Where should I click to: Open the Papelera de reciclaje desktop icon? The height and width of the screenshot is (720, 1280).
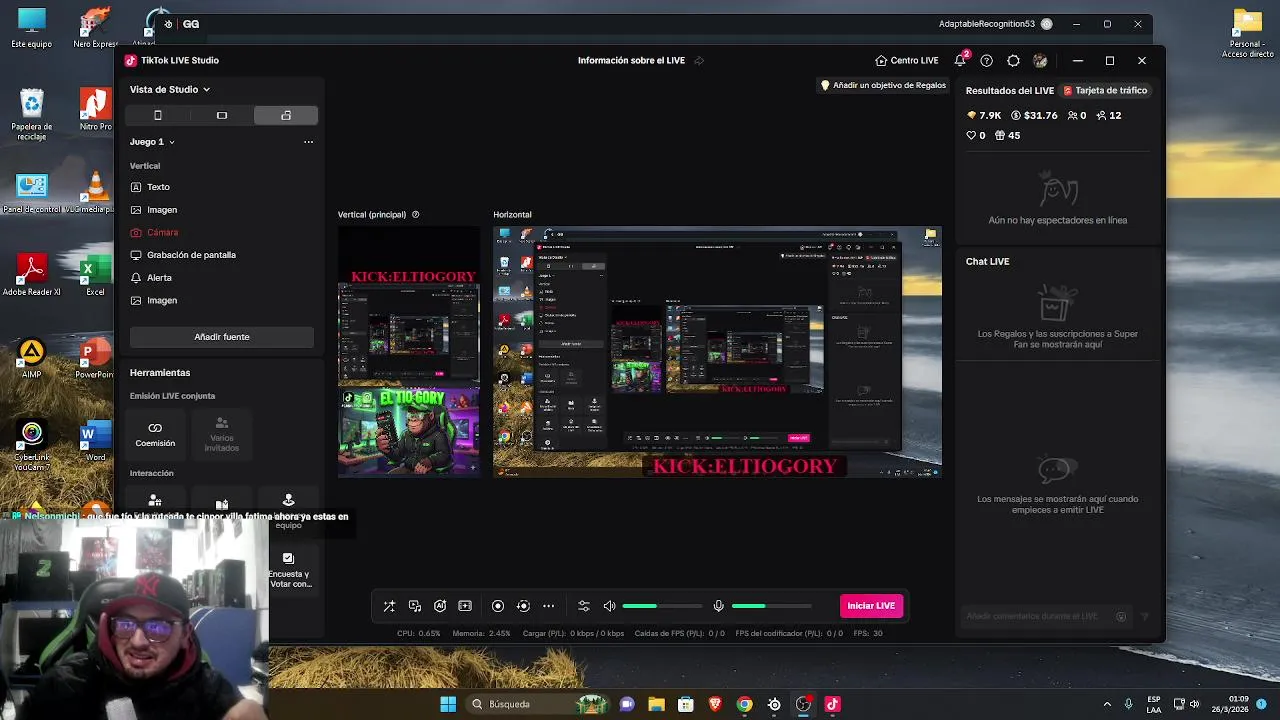32,115
